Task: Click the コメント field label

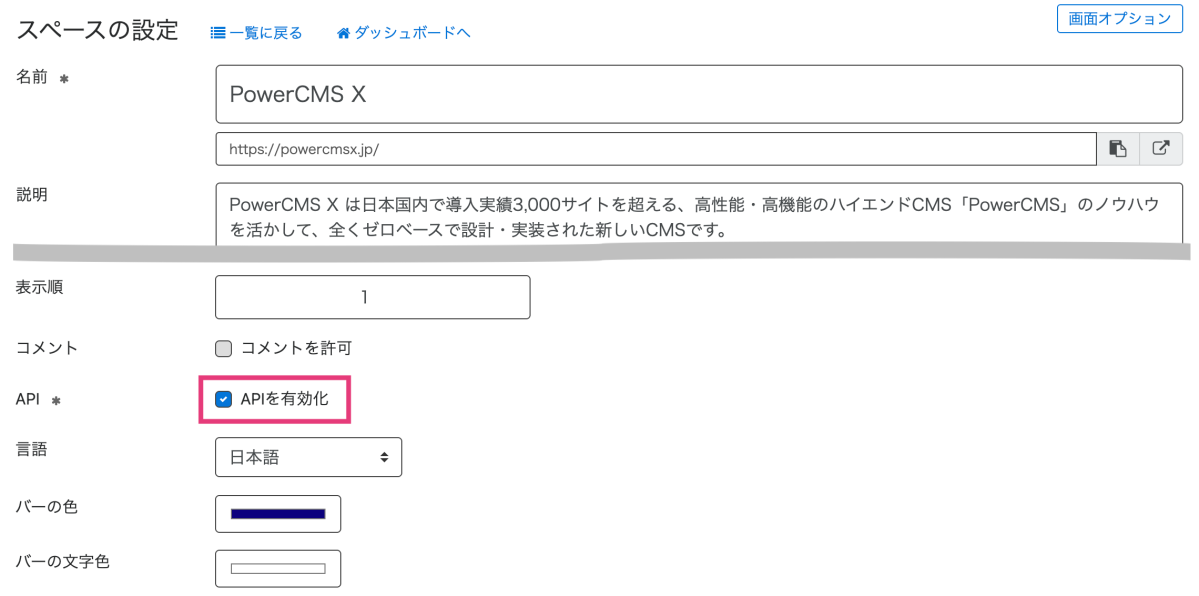Action: coord(47,347)
